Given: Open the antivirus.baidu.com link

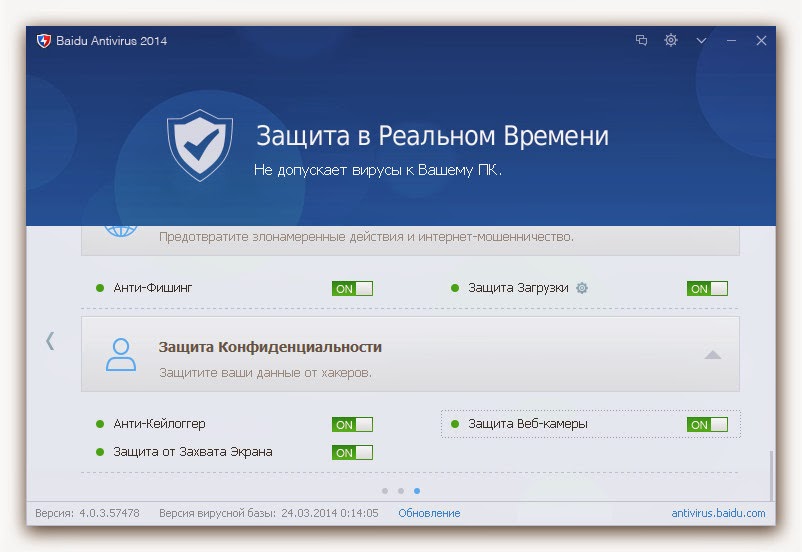Looking at the screenshot, I should [x=718, y=513].
